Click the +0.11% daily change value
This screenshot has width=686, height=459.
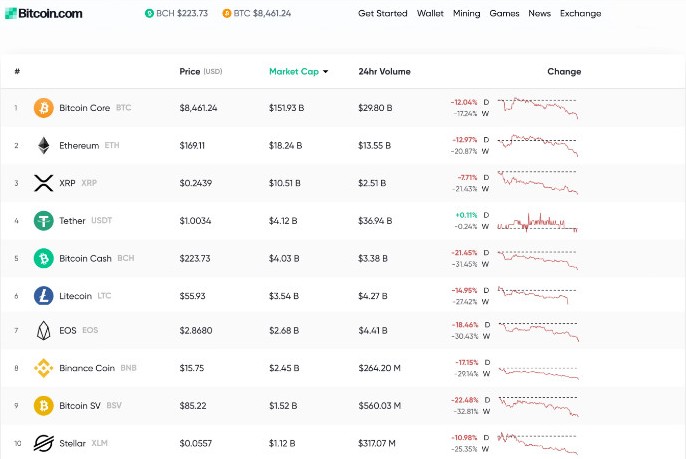466,215
